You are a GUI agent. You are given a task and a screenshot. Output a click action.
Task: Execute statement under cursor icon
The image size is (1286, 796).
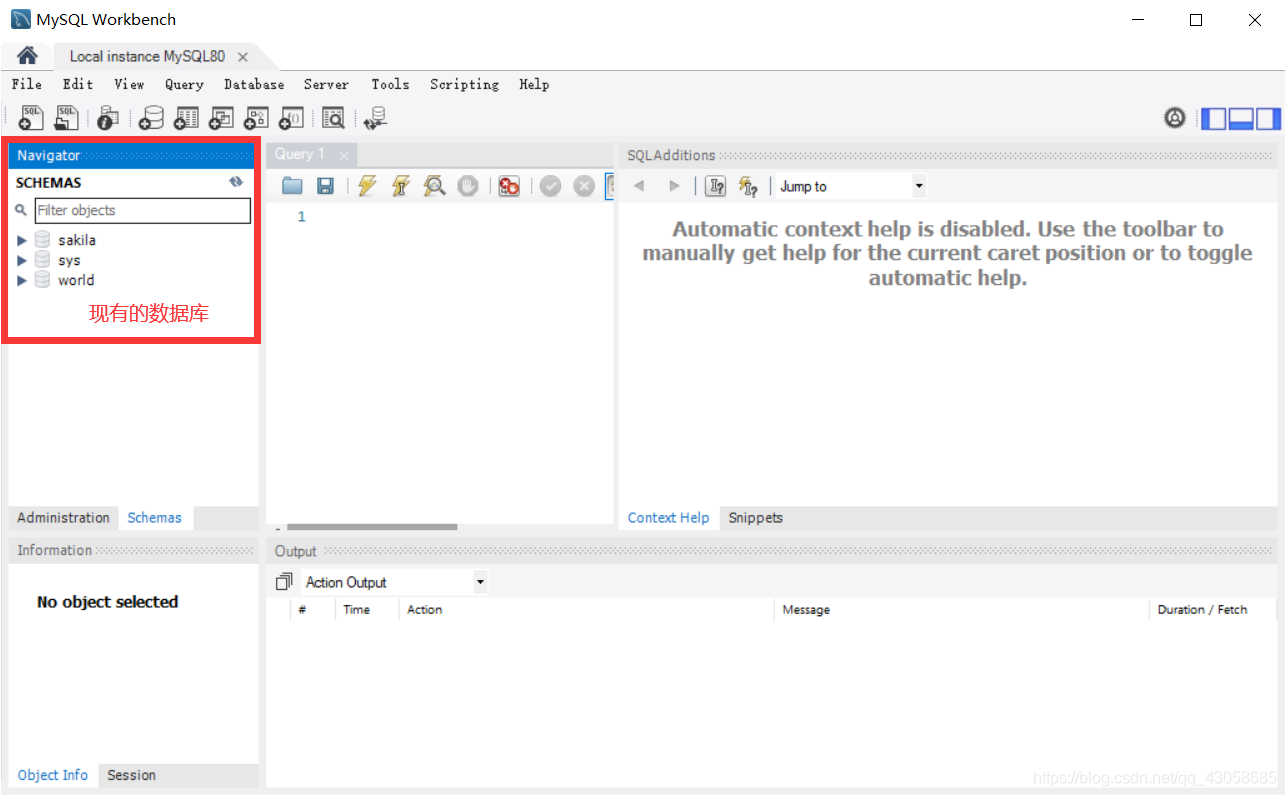tap(401, 186)
